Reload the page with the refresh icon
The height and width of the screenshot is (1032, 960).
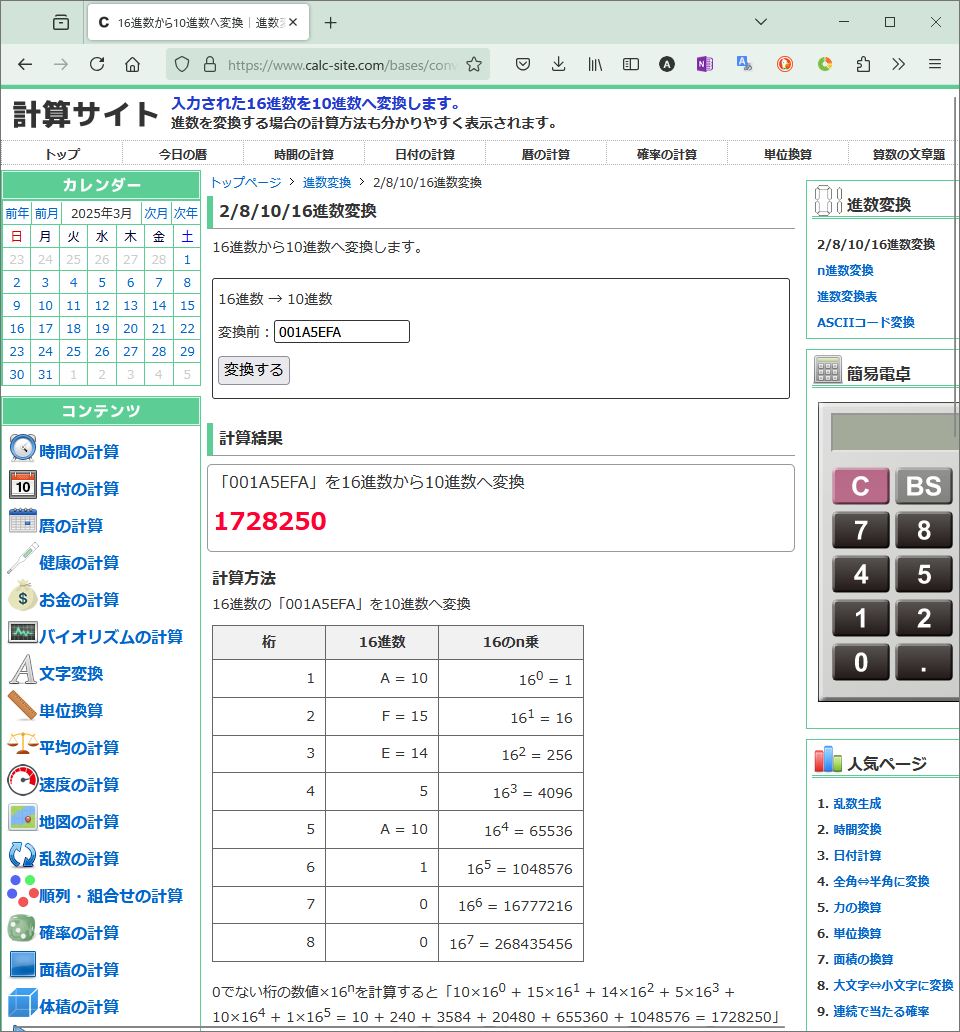(x=97, y=64)
